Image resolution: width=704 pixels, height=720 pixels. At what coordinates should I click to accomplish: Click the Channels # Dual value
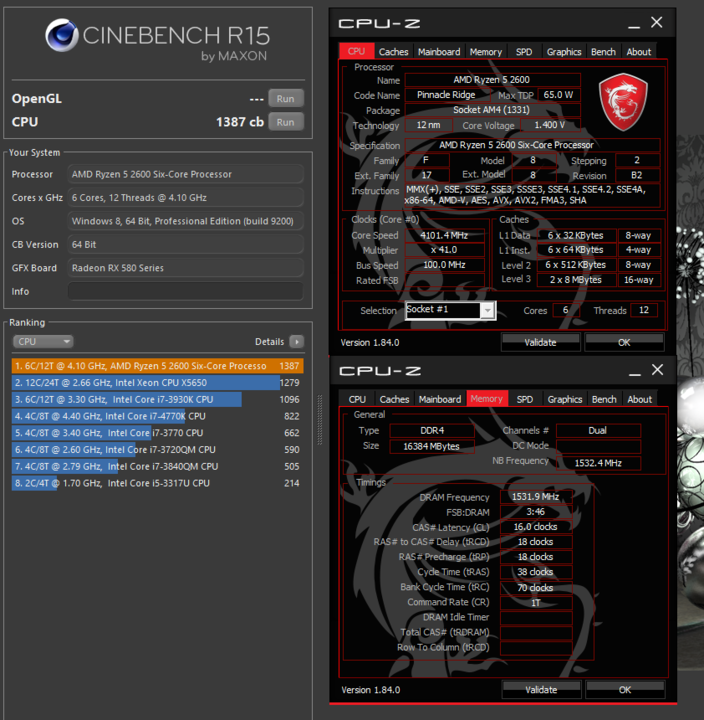pyautogui.click(x=598, y=431)
